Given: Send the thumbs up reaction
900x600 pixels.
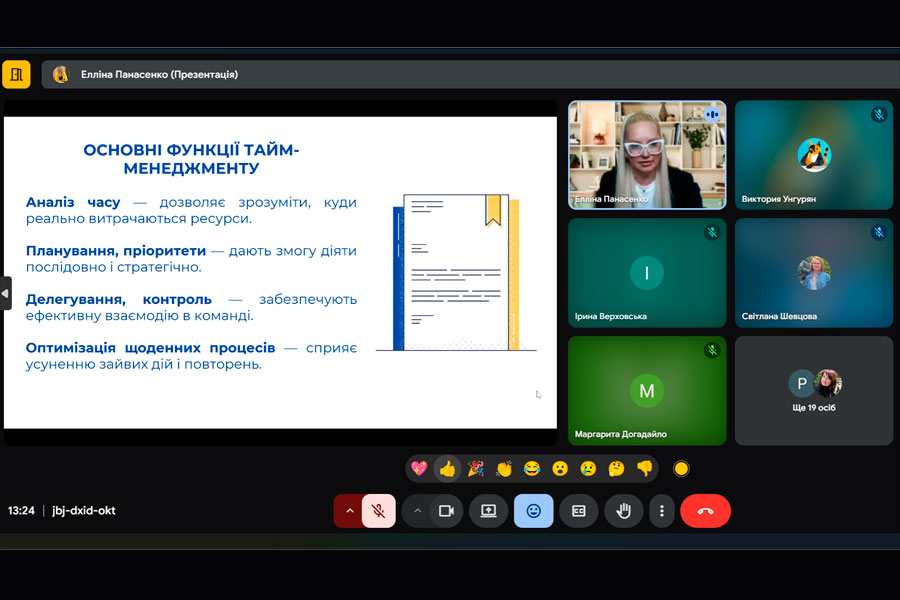Looking at the screenshot, I should coord(447,469).
